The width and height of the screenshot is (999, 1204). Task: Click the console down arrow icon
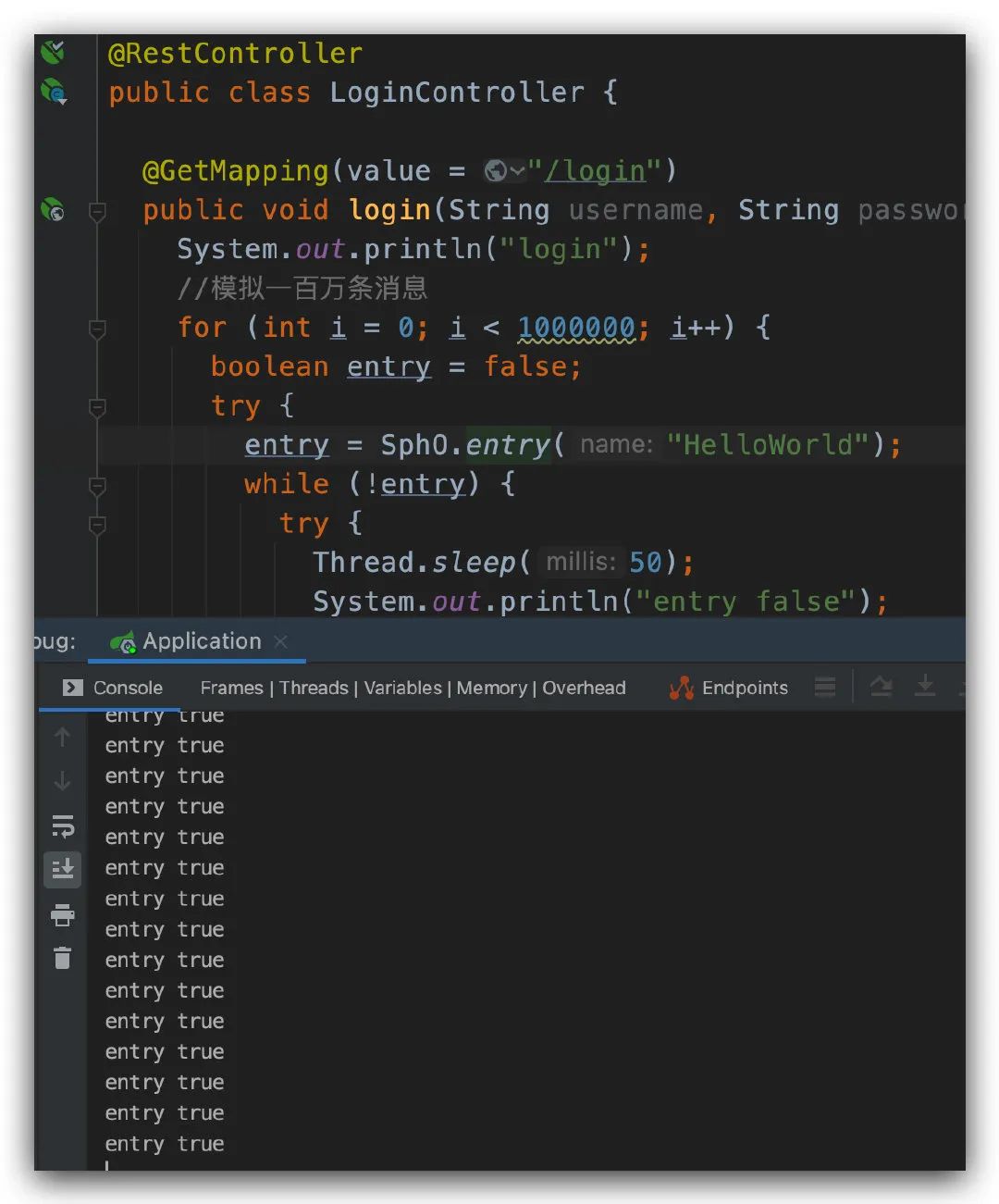tap(62, 781)
